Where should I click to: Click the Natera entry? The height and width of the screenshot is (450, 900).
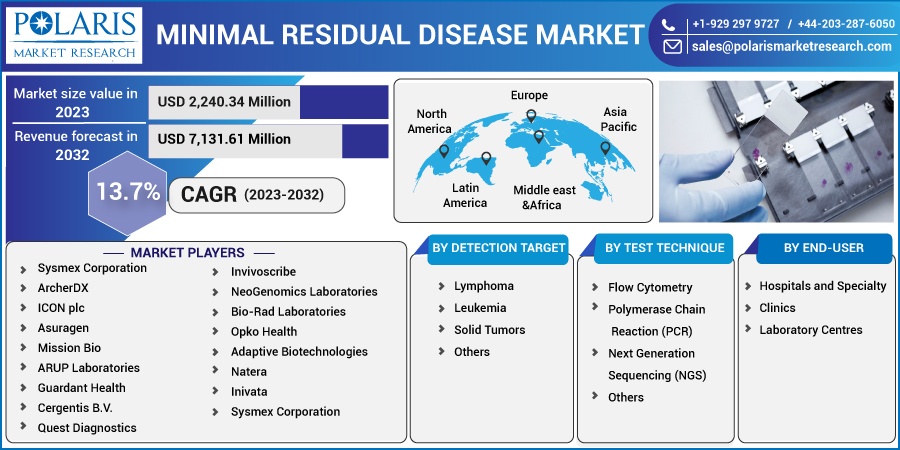click(249, 372)
